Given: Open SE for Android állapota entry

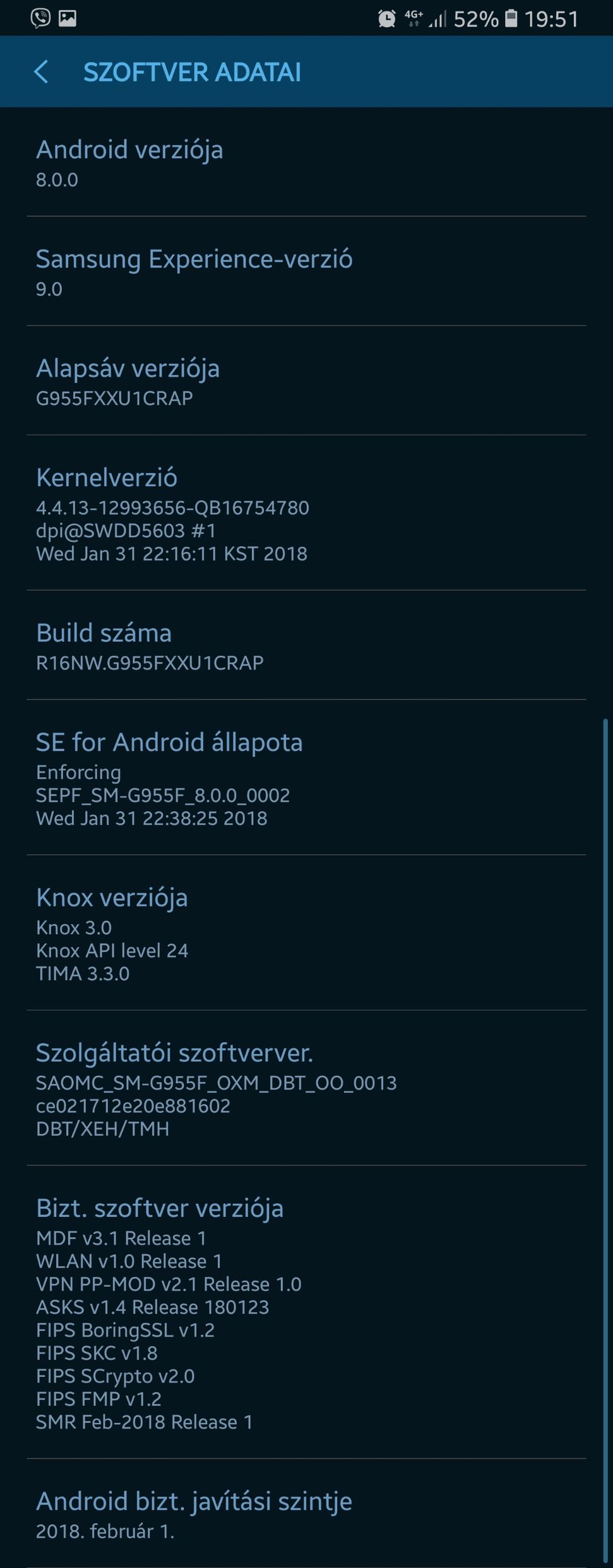Looking at the screenshot, I should [306, 778].
